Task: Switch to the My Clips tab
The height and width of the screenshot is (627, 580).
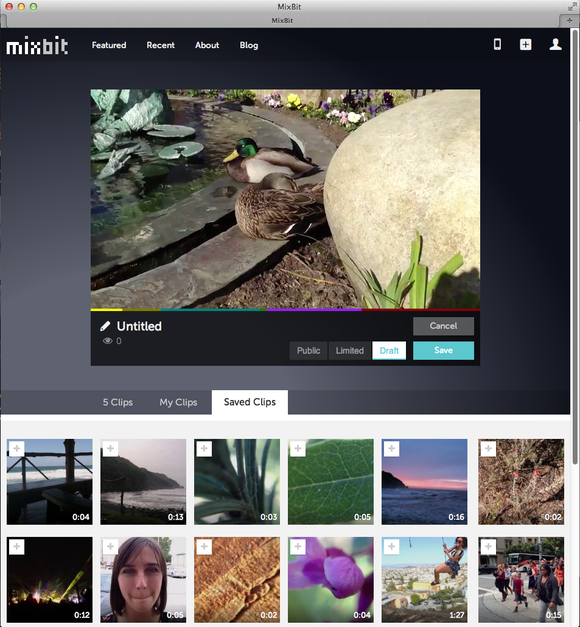Action: (x=178, y=402)
